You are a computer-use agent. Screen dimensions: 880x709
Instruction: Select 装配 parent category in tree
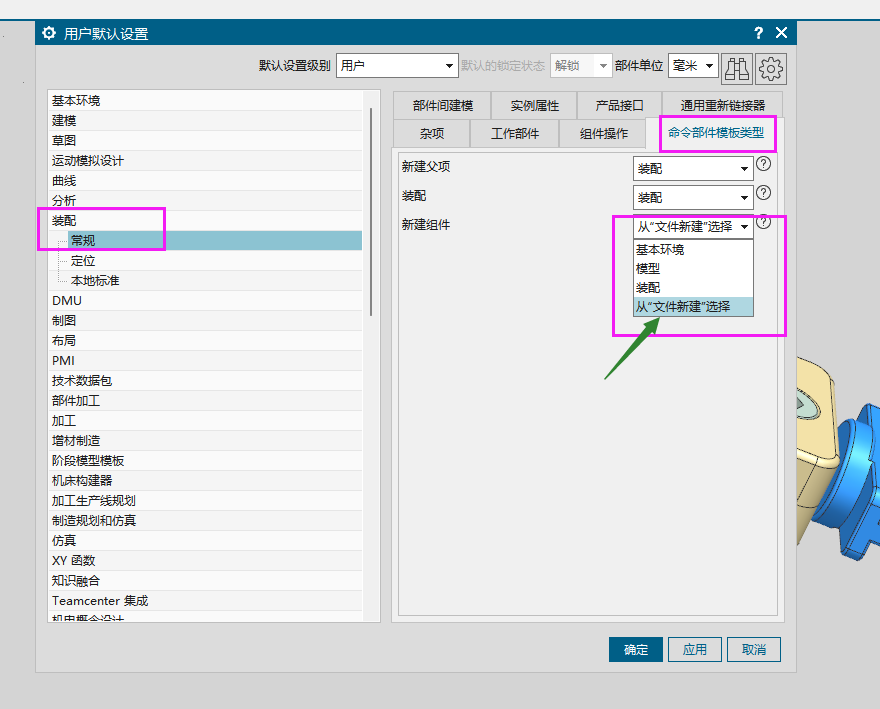[x=205, y=221]
